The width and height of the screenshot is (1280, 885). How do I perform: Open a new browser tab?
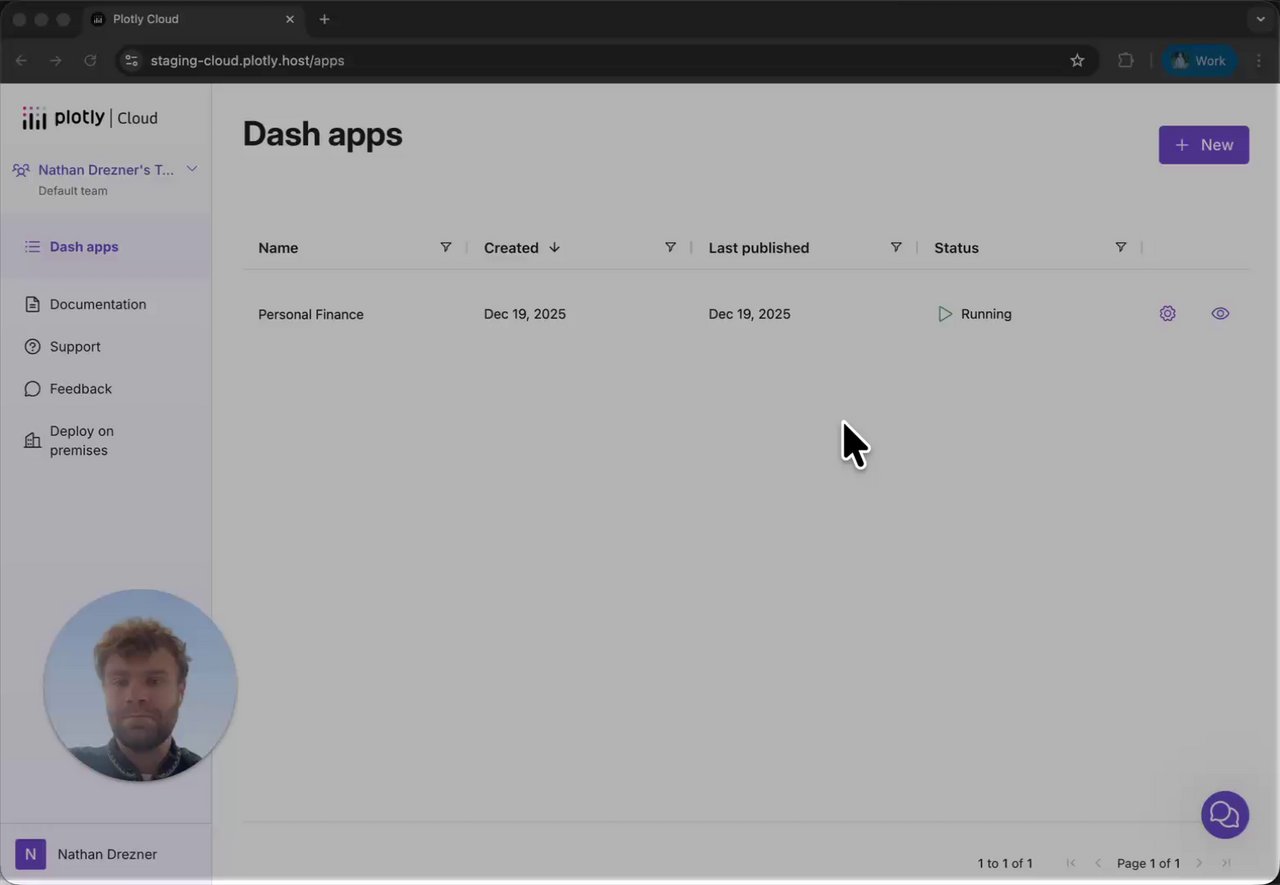324,19
